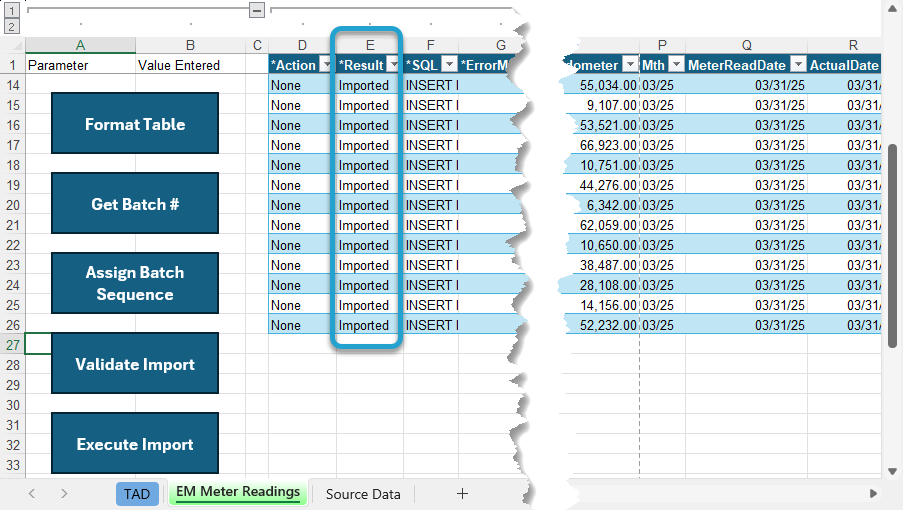Click Mth value 03/25 in row 19
Screen dimensions: 903x510
click(x=662, y=185)
